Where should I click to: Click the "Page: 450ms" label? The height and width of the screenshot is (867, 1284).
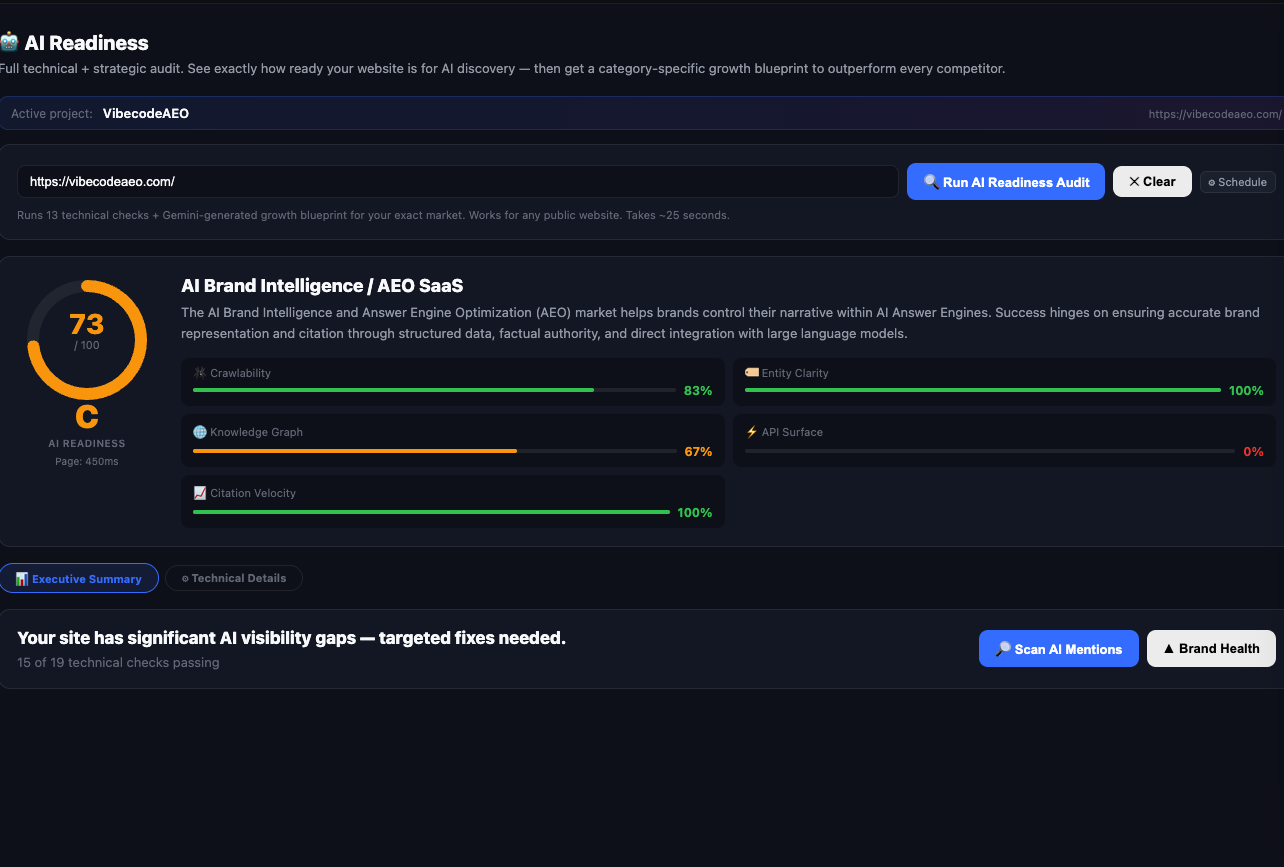coord(87,461)
